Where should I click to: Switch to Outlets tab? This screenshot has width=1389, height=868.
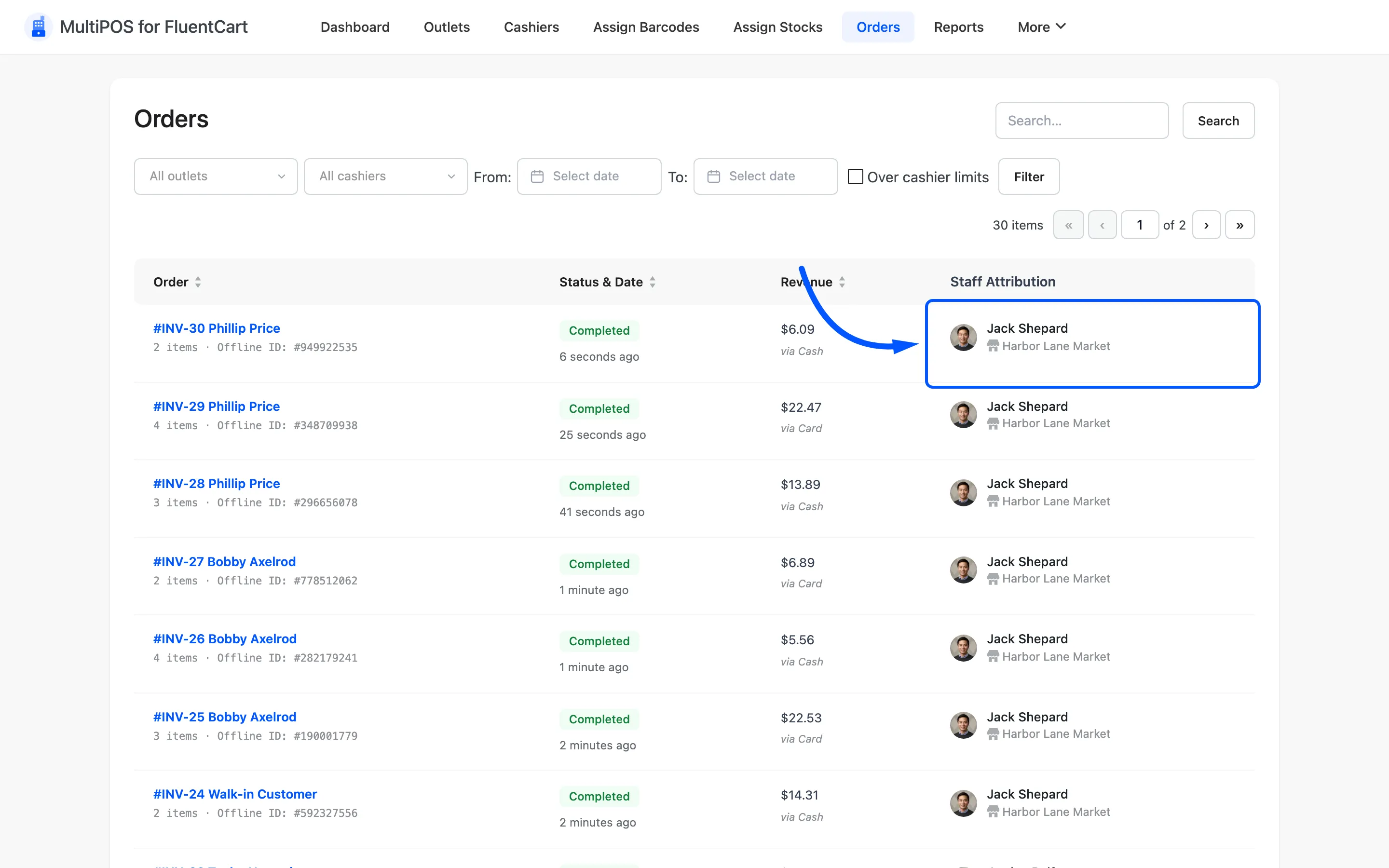(x=447, y=27)
